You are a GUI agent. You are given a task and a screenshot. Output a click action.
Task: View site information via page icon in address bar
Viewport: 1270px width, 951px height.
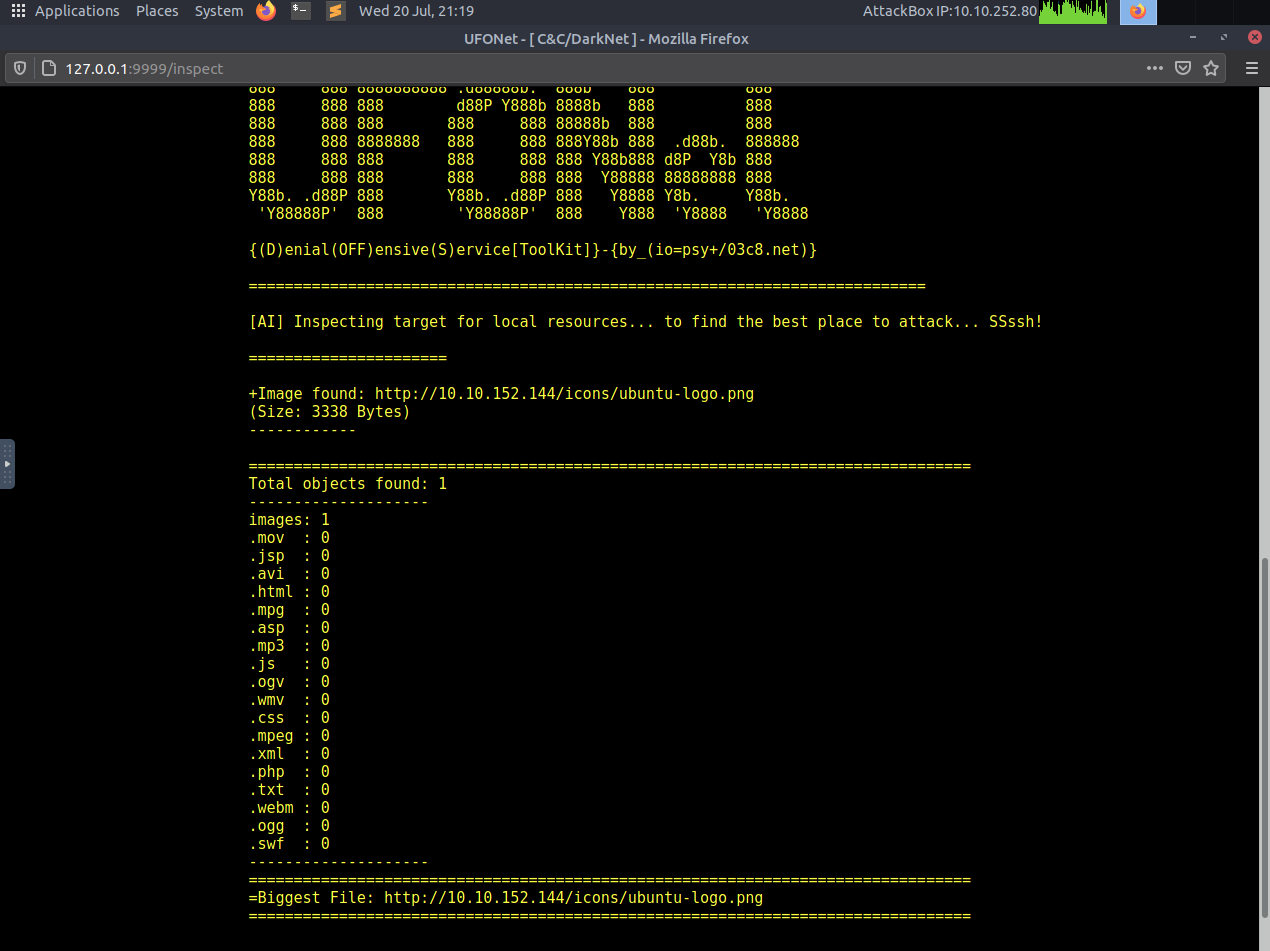47,68
